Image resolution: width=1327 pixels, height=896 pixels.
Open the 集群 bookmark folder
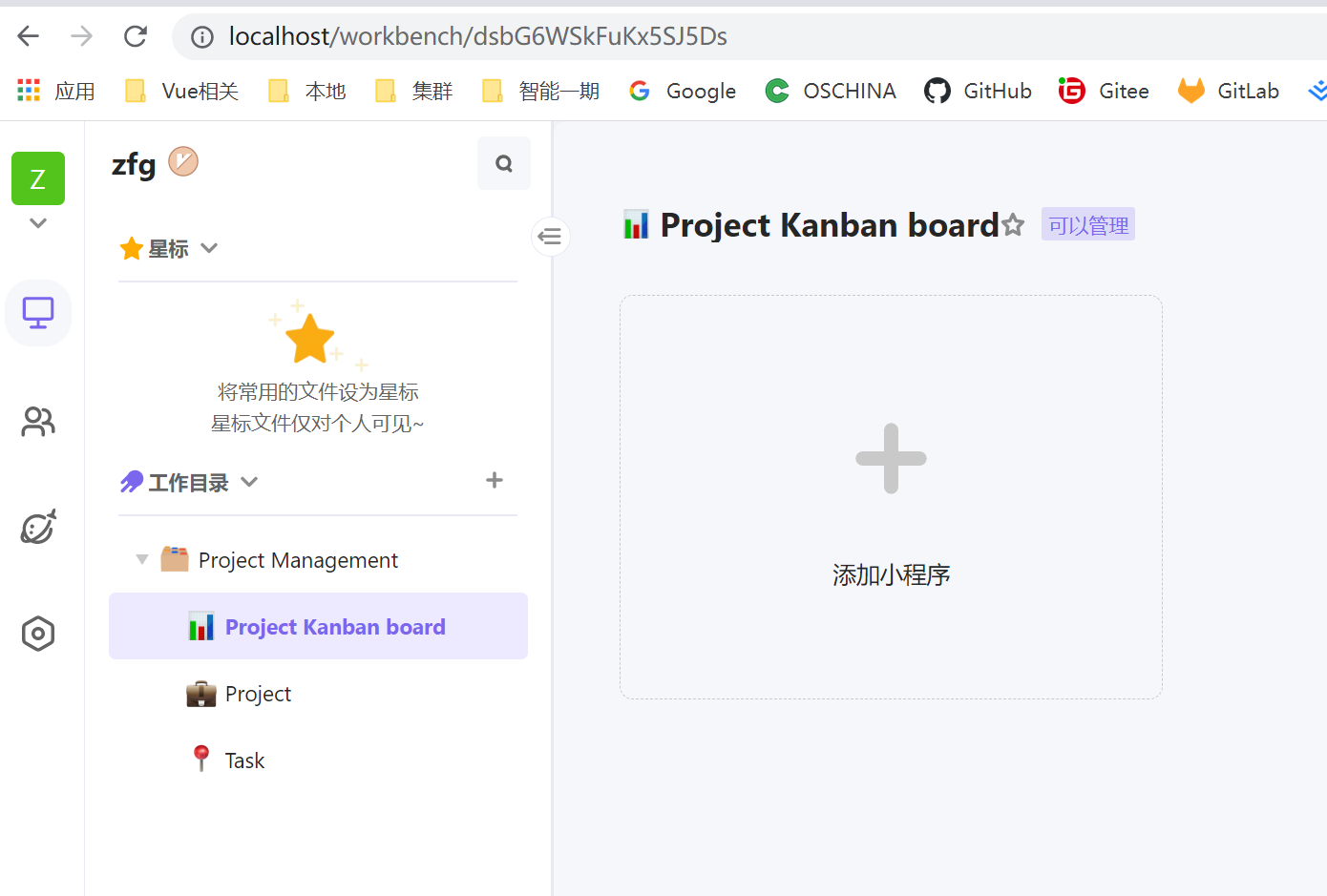pos(413,91)
